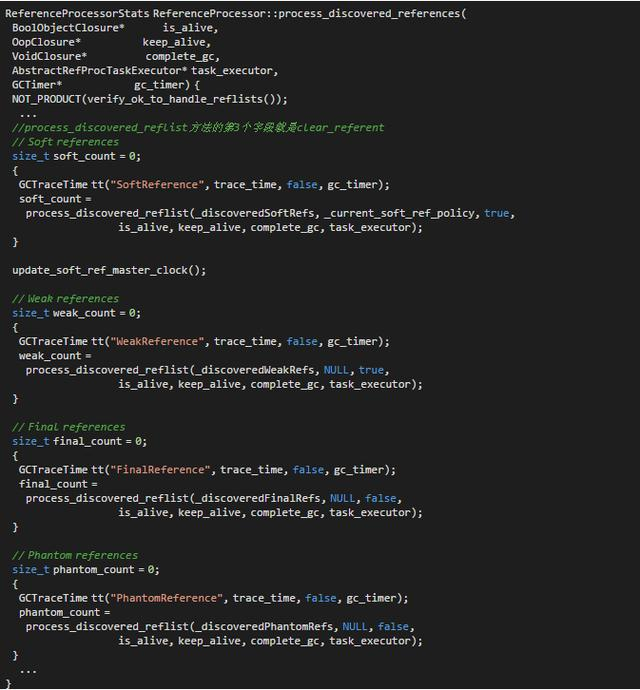Click the GCTimer* gc_timer parameter line
Screen dimensions: 640x690
(x=106, y=85)
